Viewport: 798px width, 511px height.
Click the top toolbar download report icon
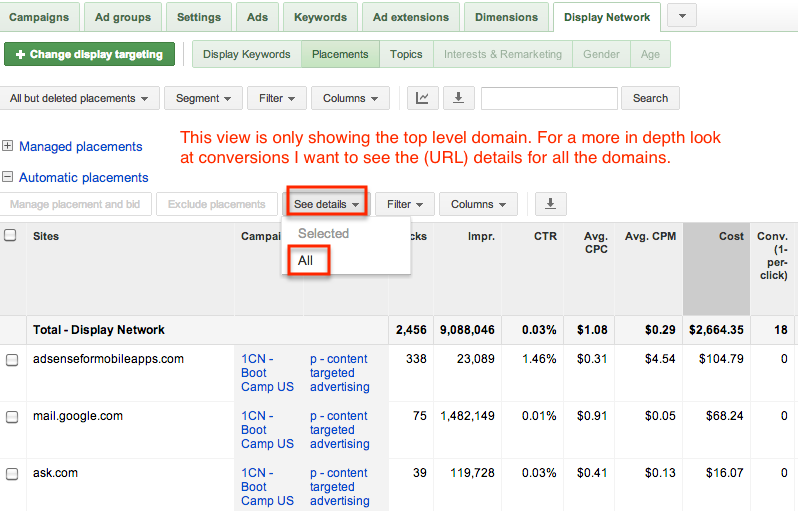pyautogui.click(x=459, y=98)
